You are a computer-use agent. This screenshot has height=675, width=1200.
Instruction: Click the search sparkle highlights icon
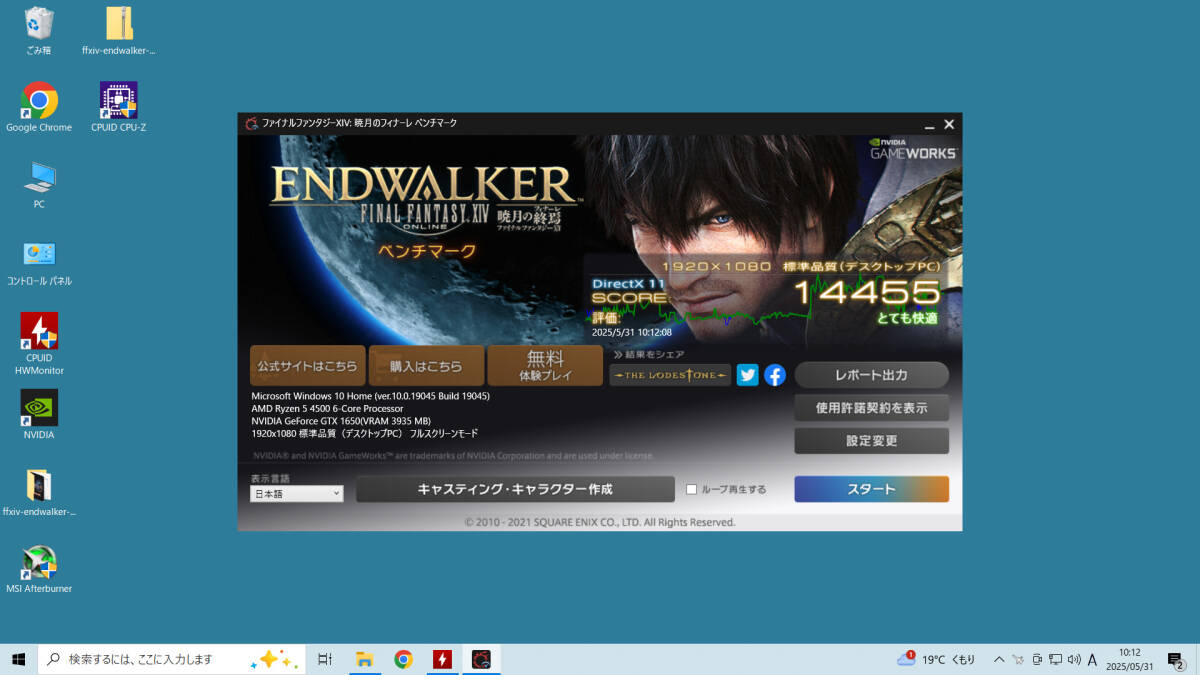pyautogui.click(x=274, y=659)
